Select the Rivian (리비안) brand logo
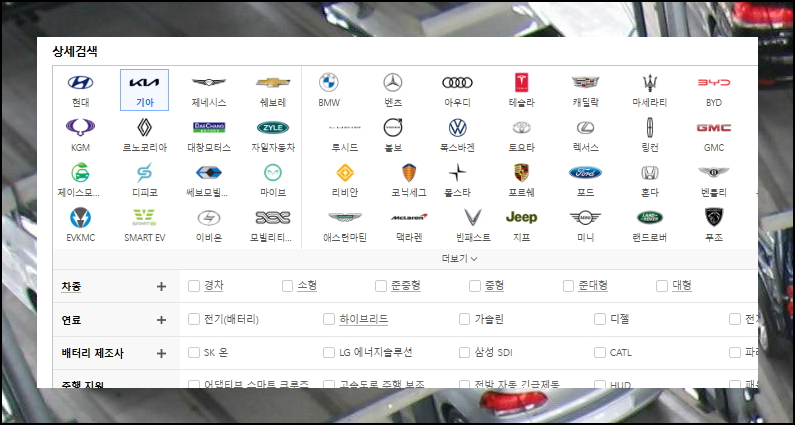Viewport: 795px width, 425px height. (x=345, y=172)
